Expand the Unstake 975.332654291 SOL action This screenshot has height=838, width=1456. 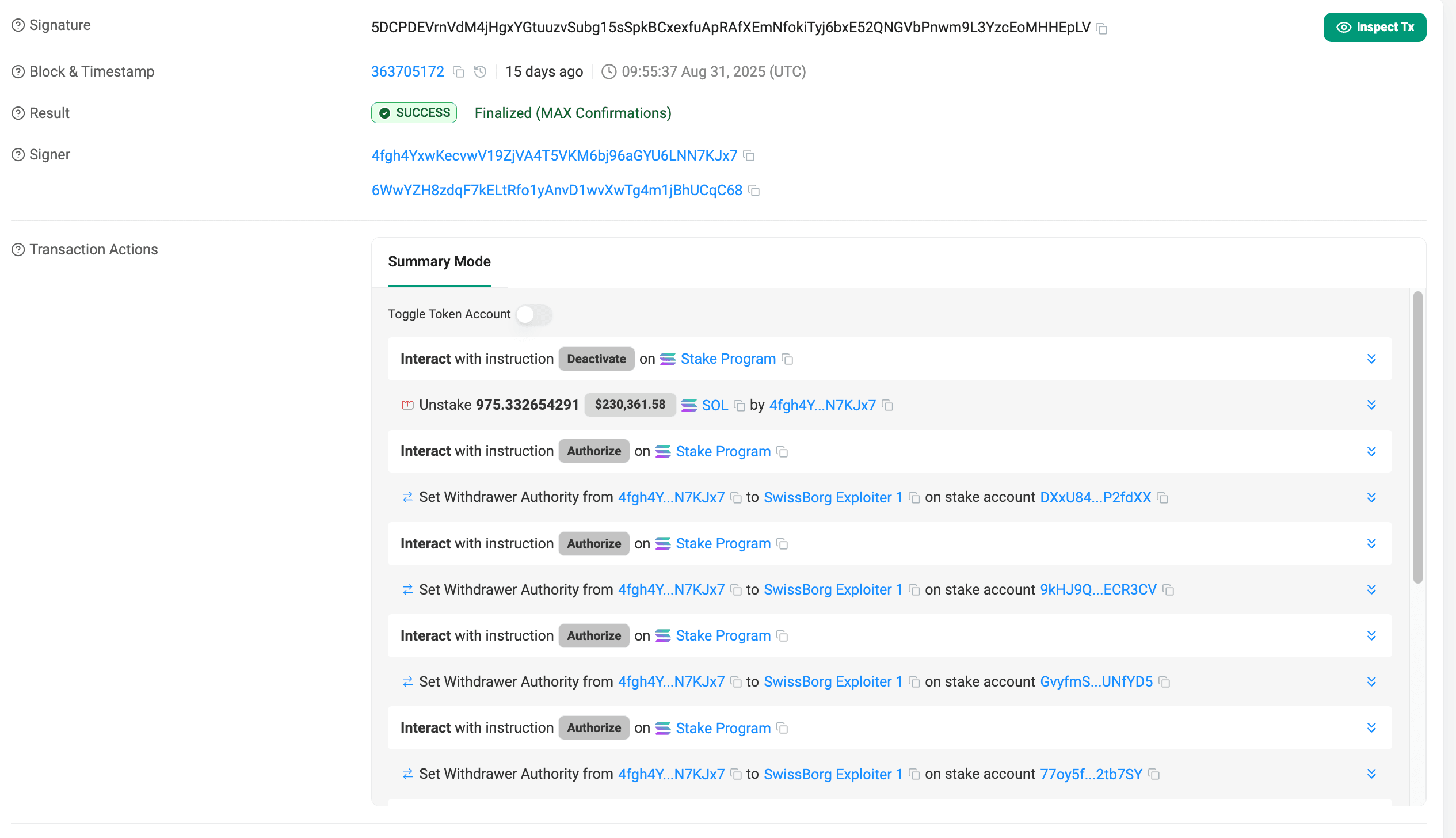tap(1372, 405)
